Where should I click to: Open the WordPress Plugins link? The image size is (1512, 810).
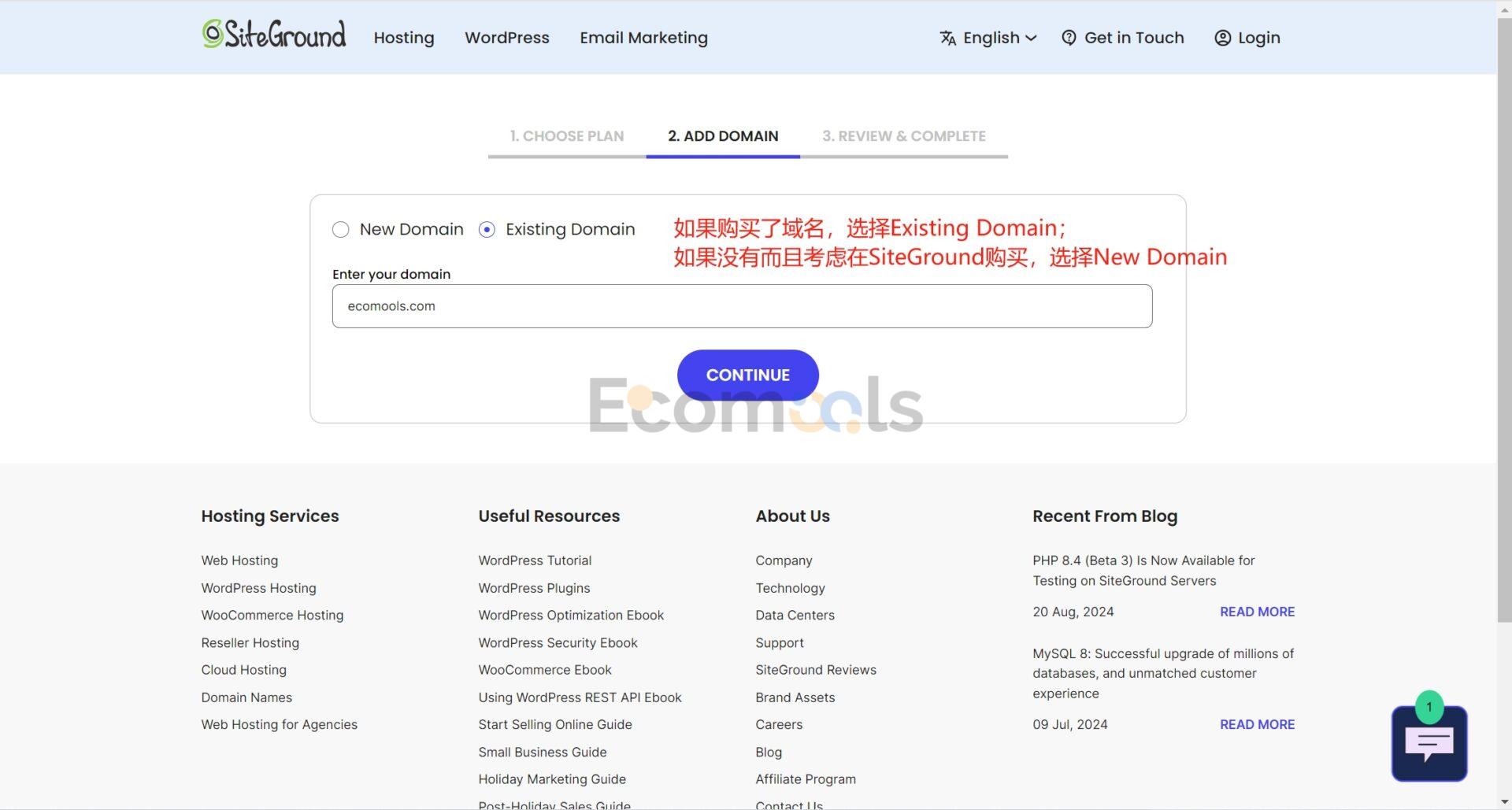534,588
